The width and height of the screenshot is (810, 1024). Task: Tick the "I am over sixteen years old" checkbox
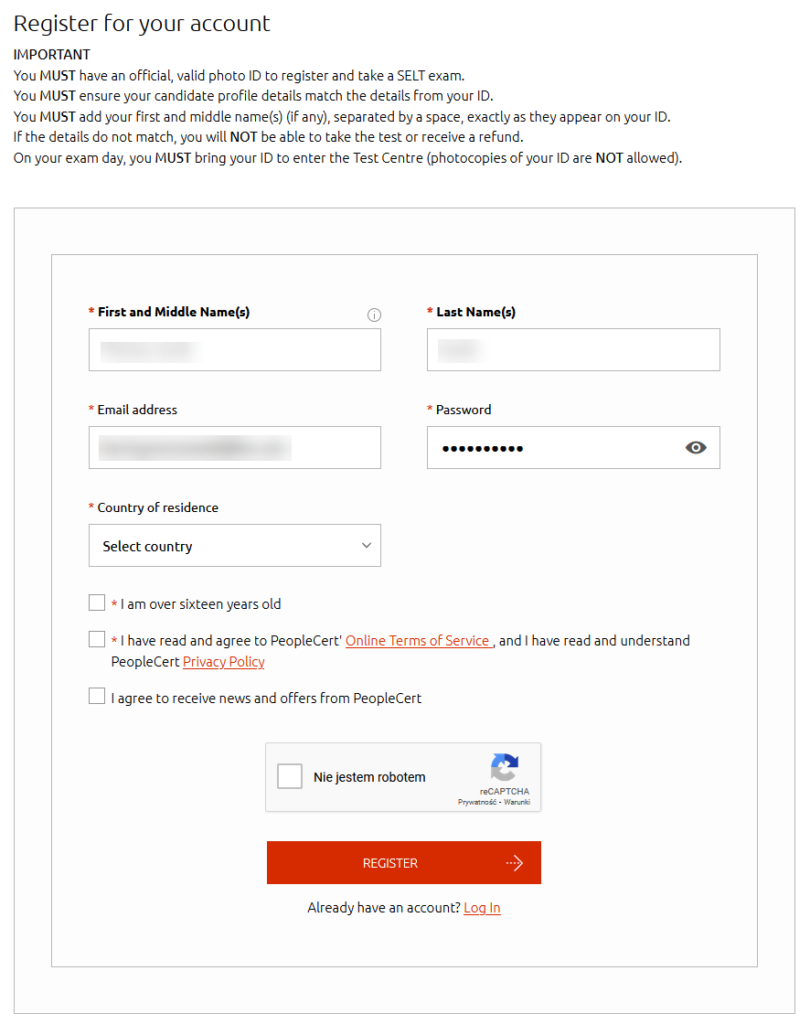click(x=97, y=603)
